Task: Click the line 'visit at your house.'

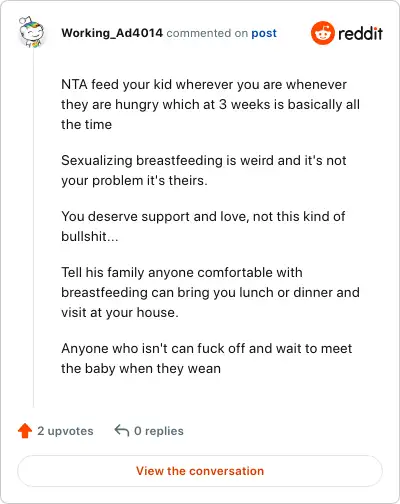Action: [x=120, y=313]
